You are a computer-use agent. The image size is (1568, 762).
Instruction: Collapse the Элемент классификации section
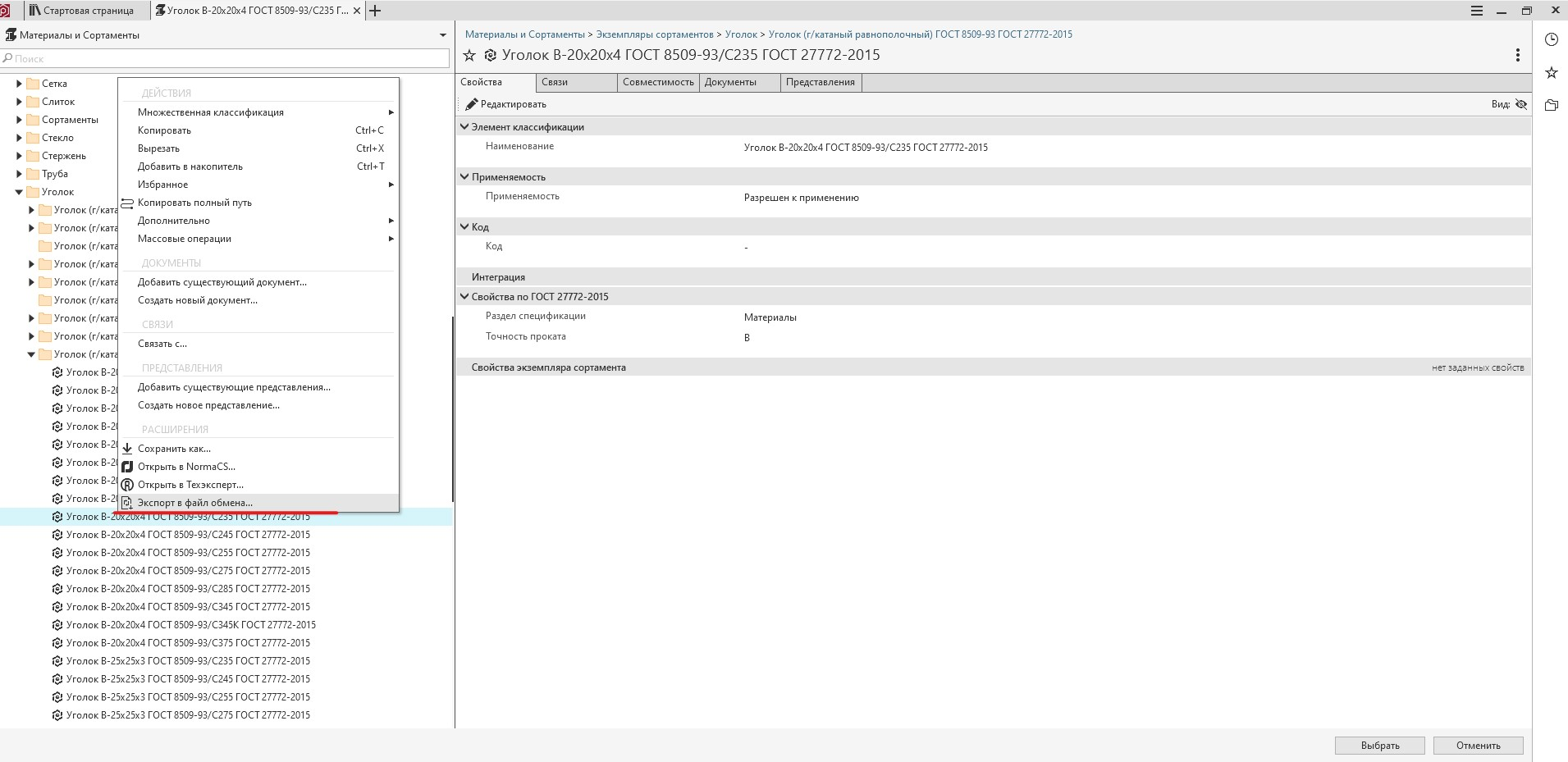click(464, 127)
